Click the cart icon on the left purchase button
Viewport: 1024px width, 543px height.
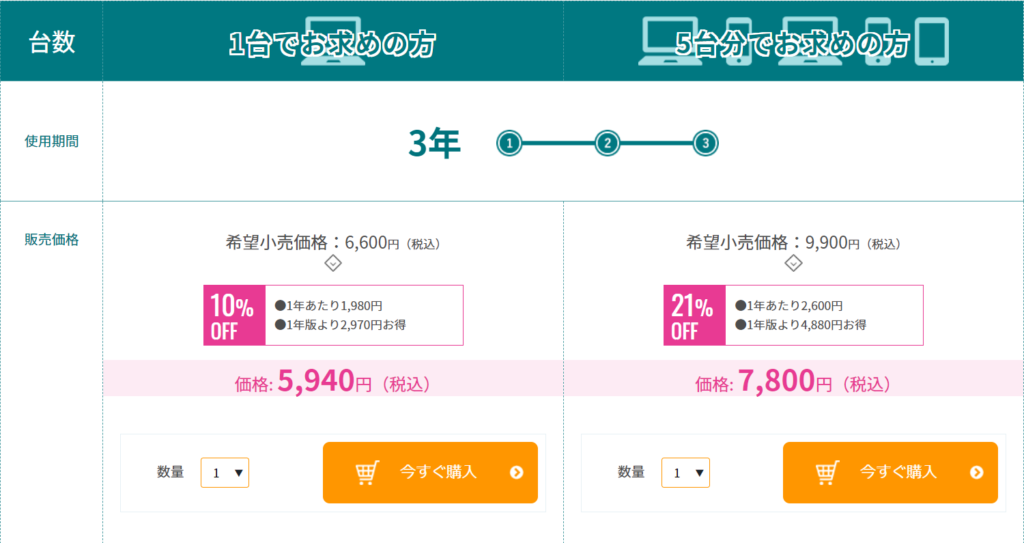367,472
